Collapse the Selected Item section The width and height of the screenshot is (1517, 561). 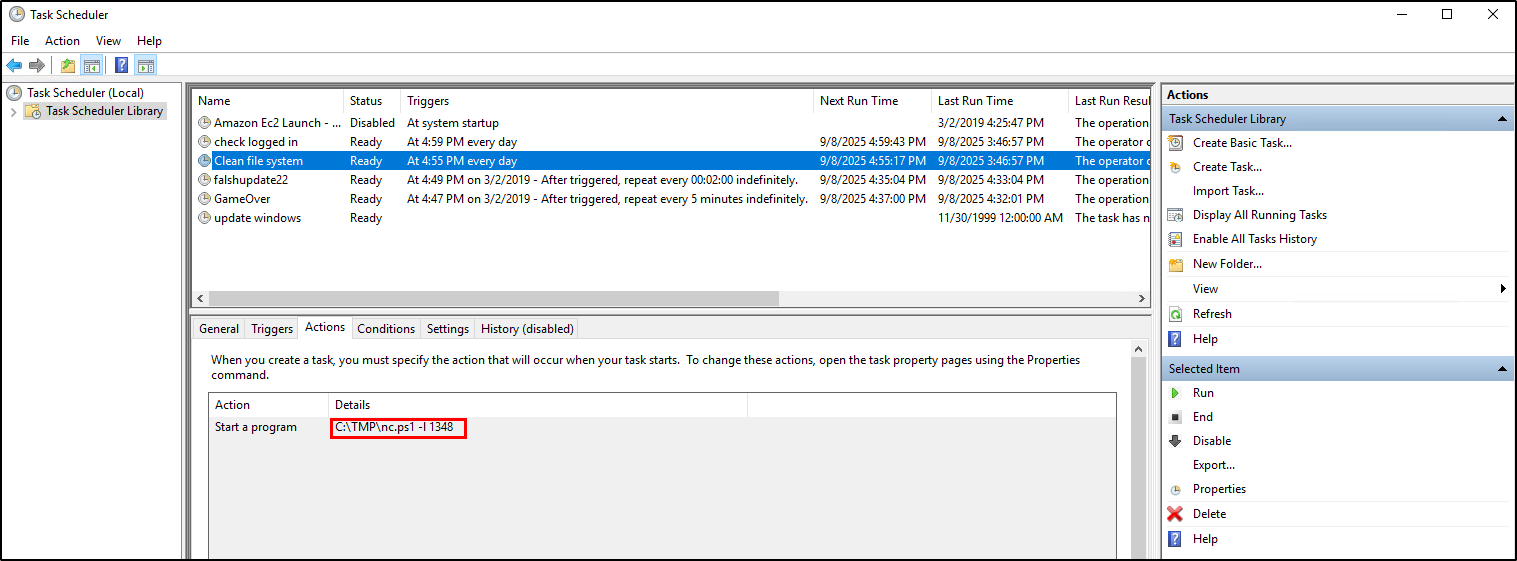click(1502, 369)
